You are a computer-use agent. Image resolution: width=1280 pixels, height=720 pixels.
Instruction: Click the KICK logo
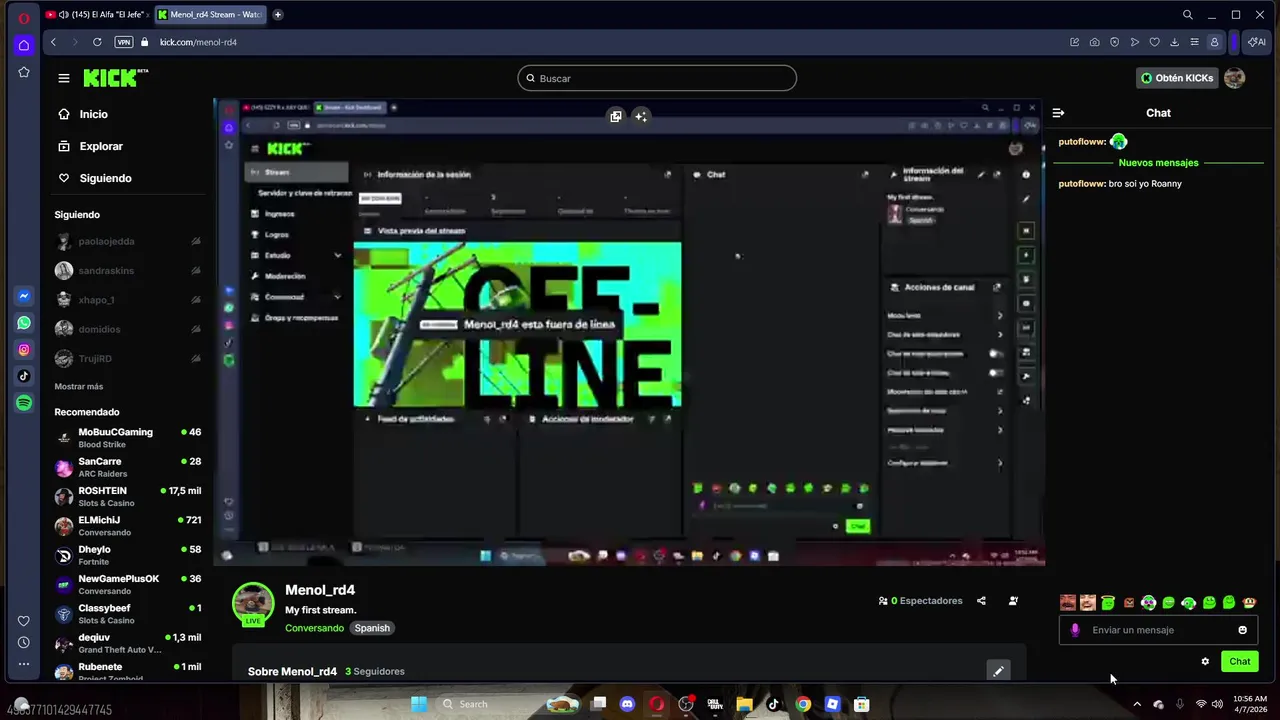pos(114,78)
